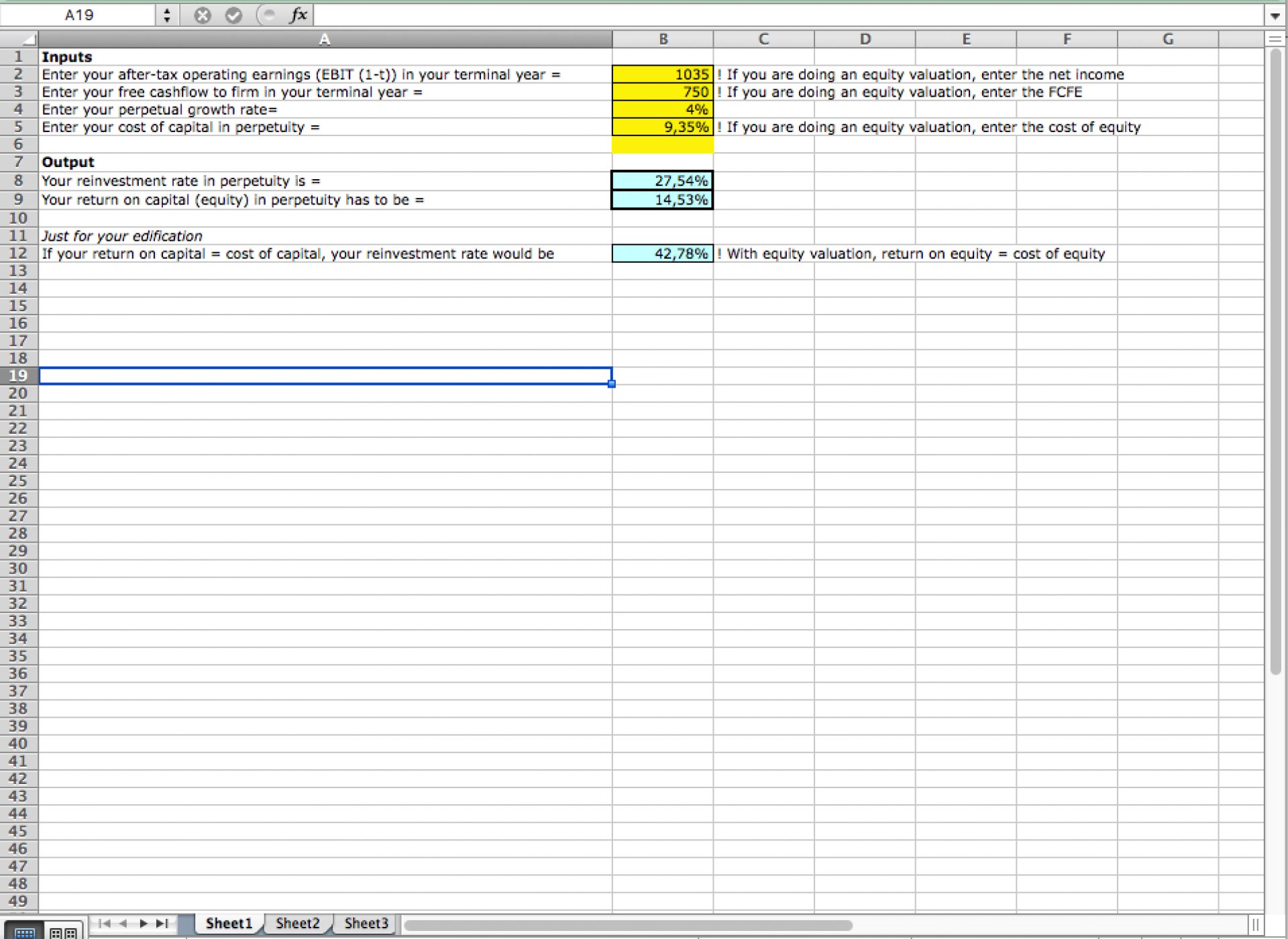
Task: Switch to Sheet1 tab
Action: pos(229,924)
